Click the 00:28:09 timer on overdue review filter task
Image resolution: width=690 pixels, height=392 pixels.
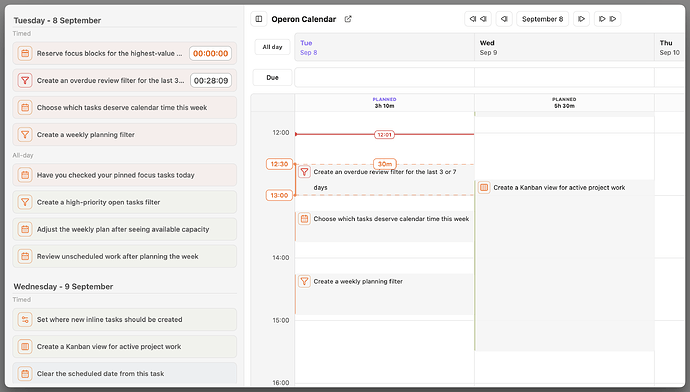(x=211, y=81)
